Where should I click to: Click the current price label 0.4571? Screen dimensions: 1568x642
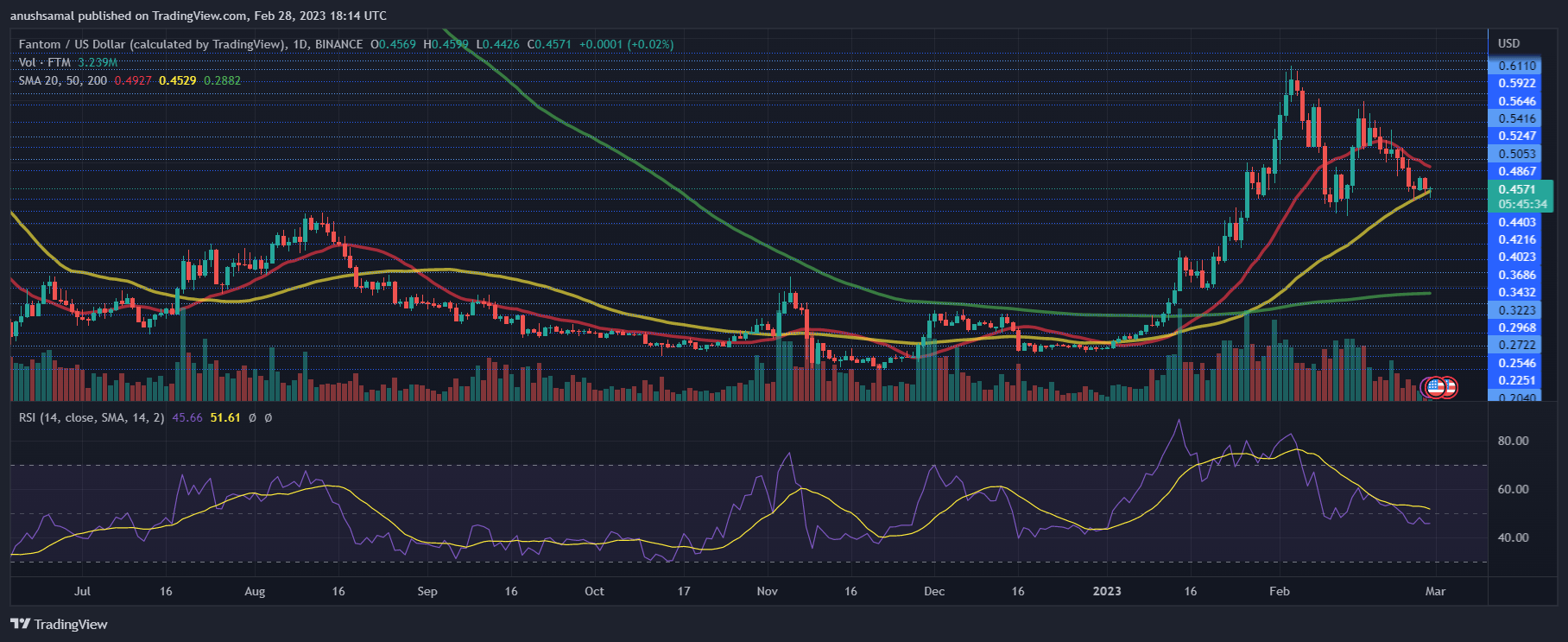coord(1517,189)
